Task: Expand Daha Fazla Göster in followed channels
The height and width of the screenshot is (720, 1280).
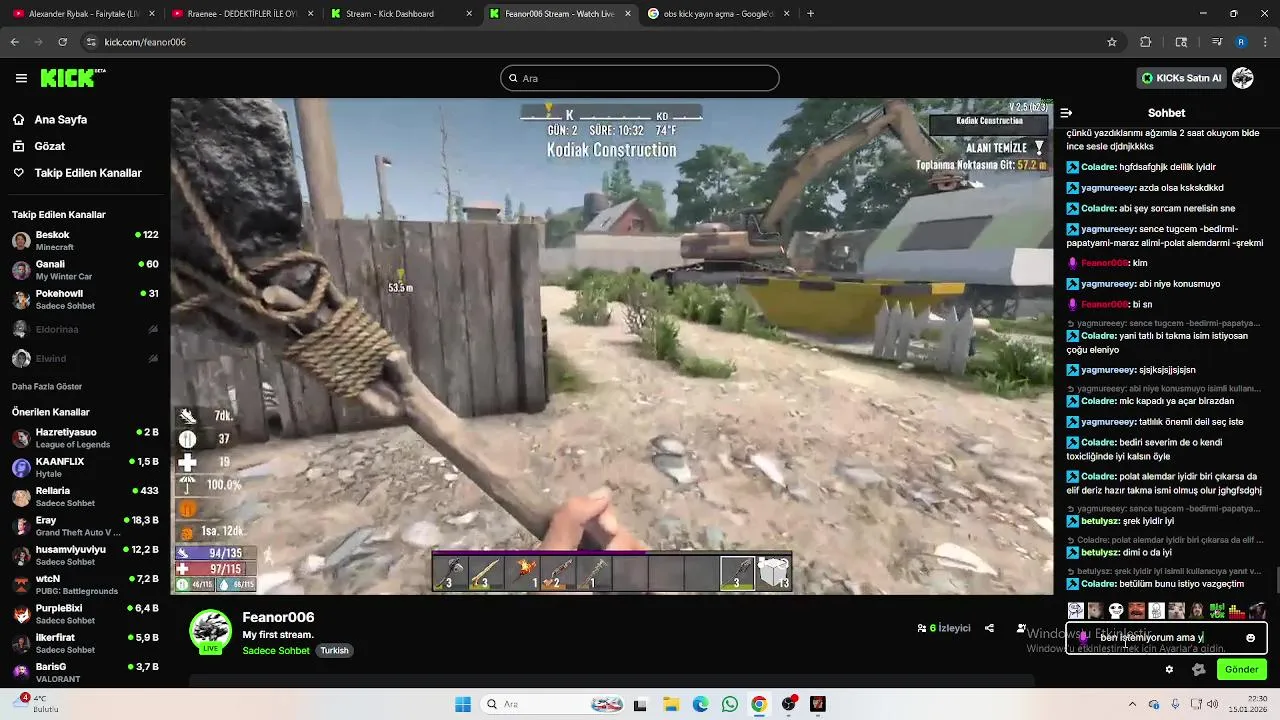Action: [47, 386]
